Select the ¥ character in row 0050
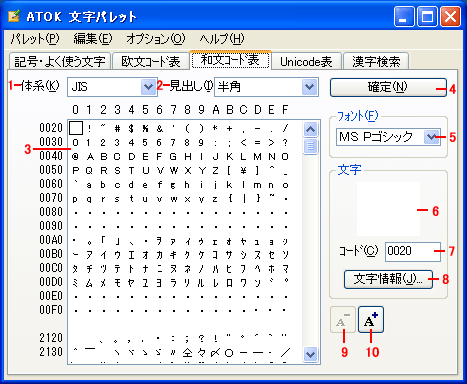467x384 pixels. (x=243, y=171)
